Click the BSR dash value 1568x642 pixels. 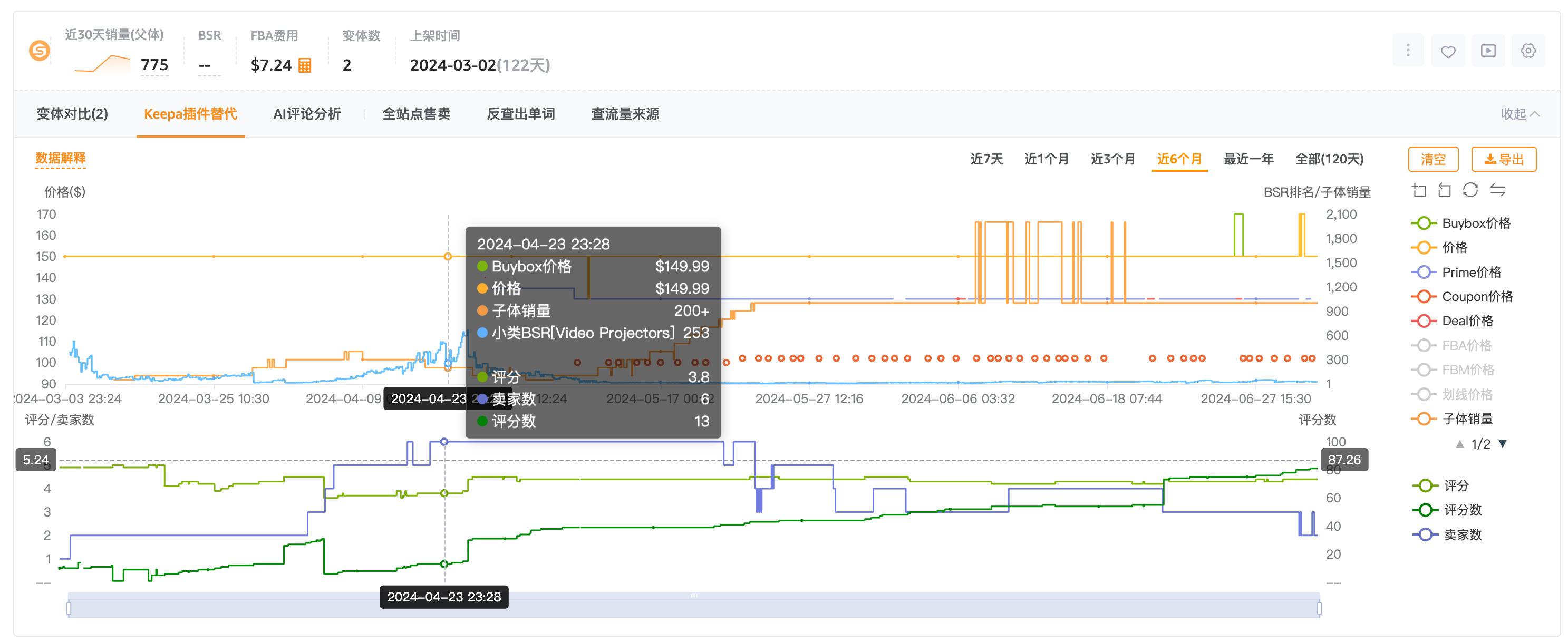(205, 65)
